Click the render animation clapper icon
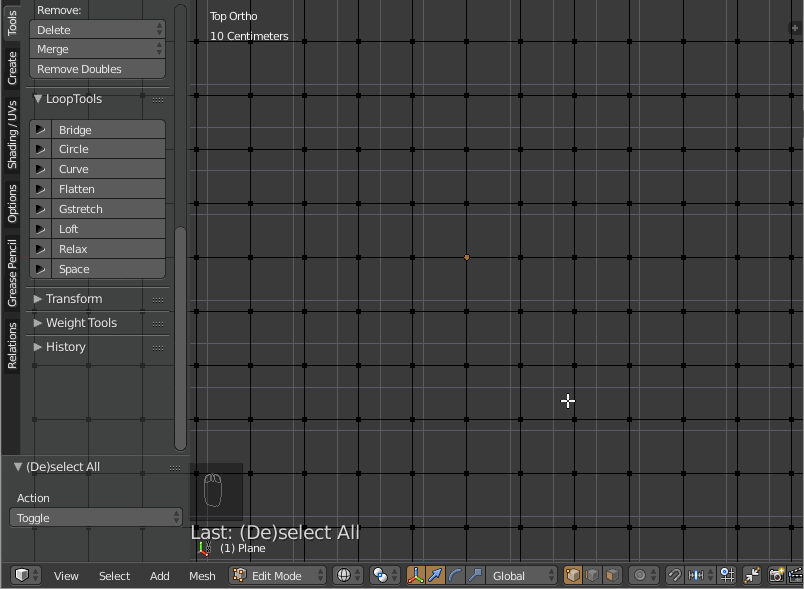This screenshot has width=804, height=589. coord(795,575)
